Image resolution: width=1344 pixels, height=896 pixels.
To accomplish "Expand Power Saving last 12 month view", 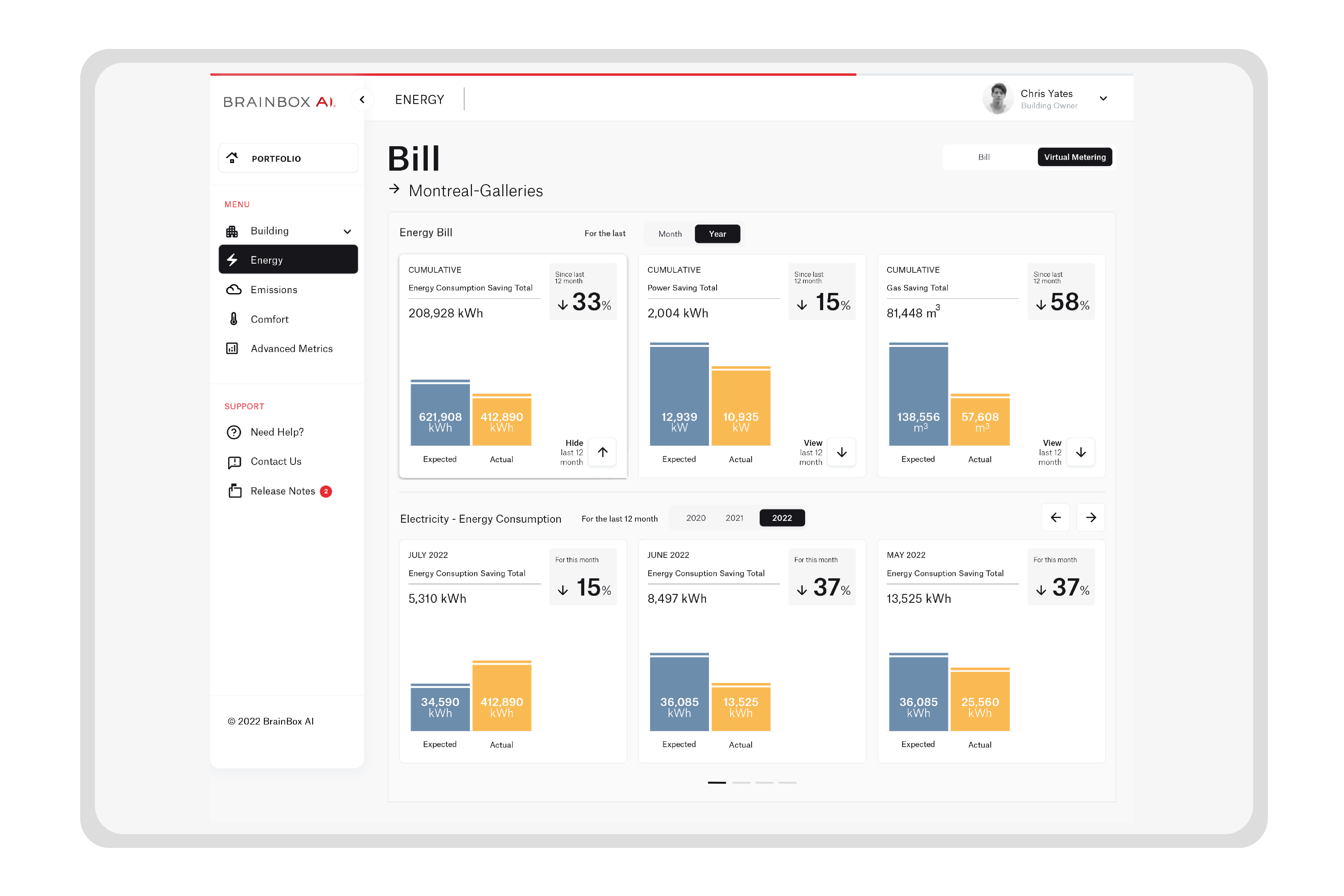I will (841, 452).
